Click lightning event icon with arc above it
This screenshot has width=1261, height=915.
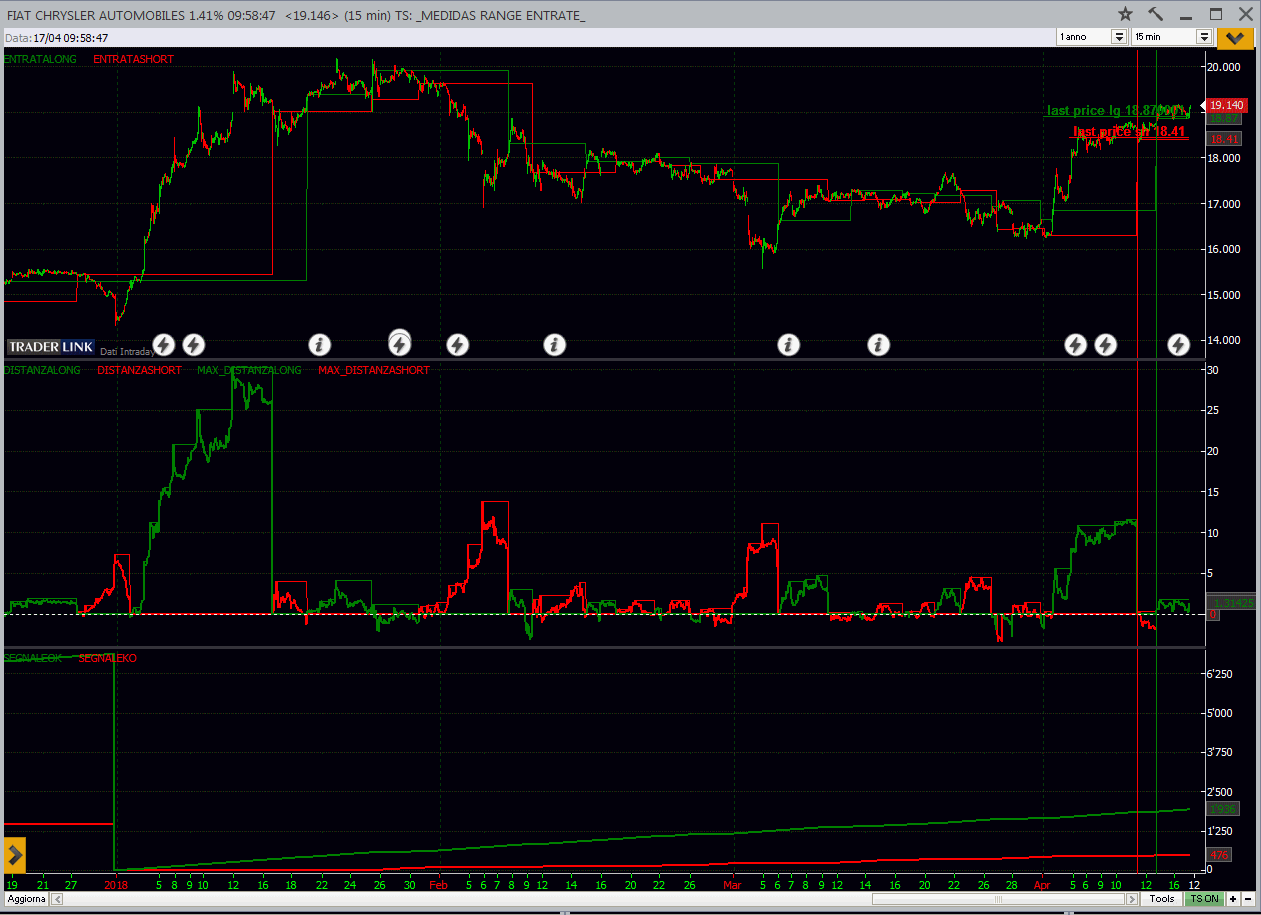[399, 344]
